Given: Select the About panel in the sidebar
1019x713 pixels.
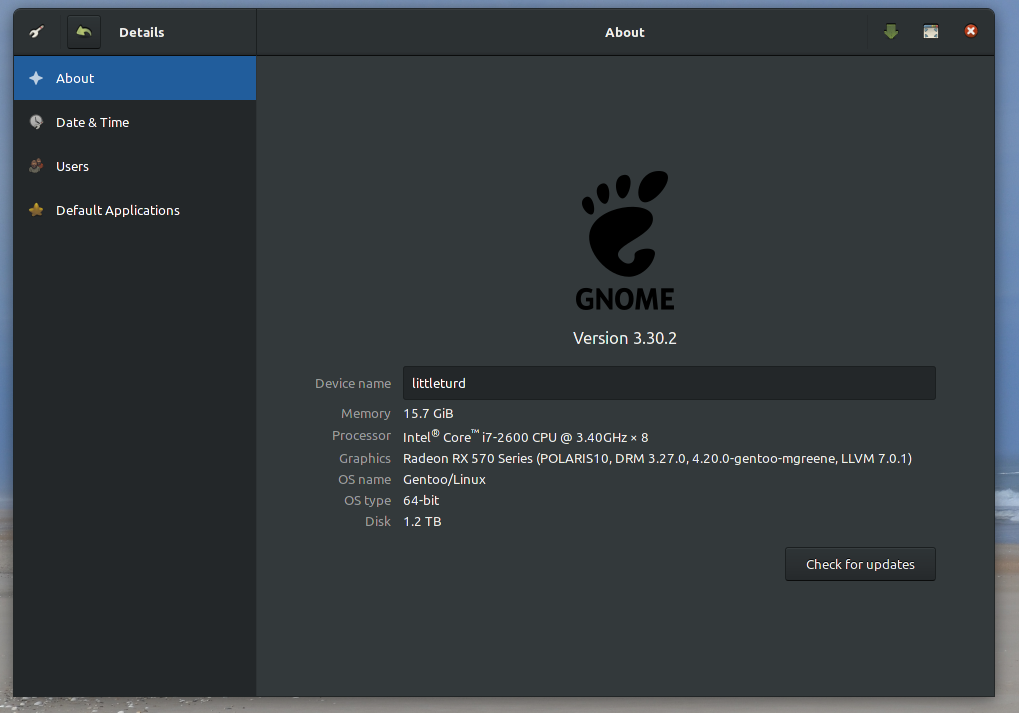Looking at the screenshot, I should point(135,78).
